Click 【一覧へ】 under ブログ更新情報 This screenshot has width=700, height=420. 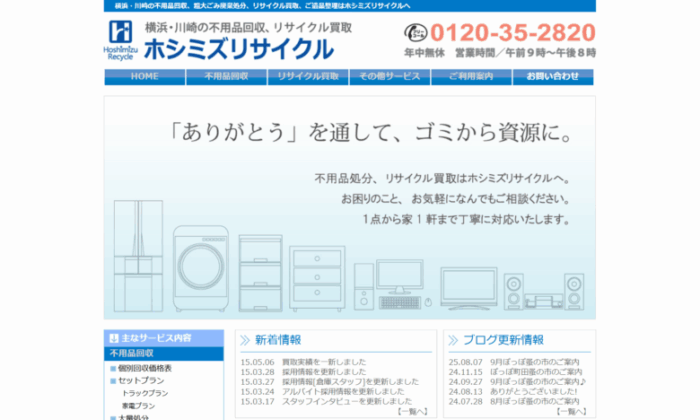pyautogui.click(x=571, y=412)
